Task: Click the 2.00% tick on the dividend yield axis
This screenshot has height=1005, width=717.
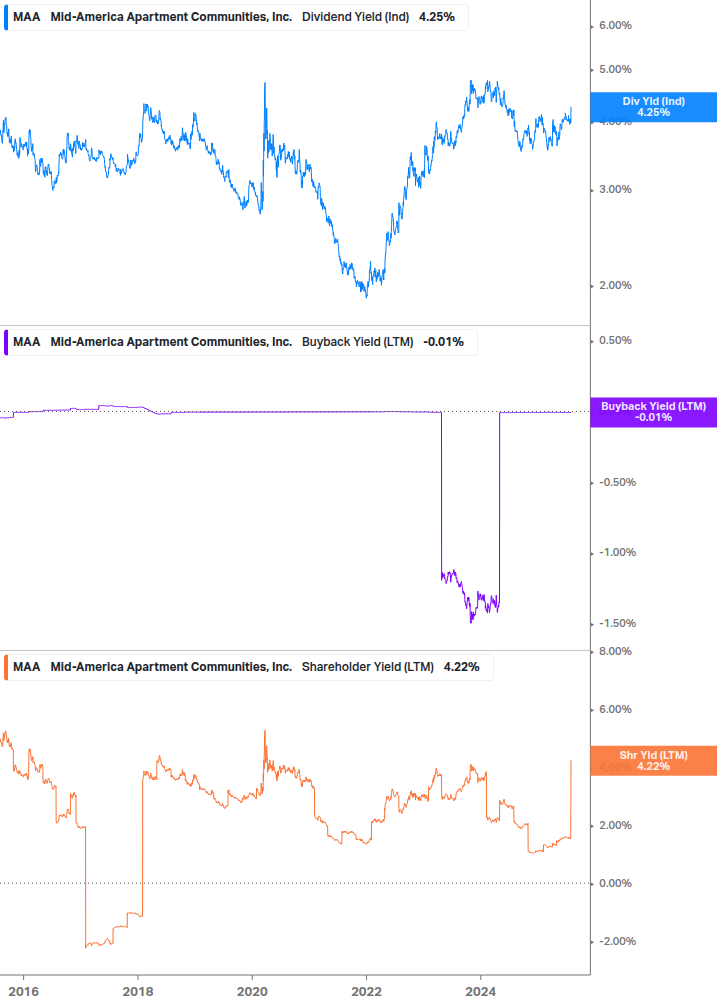Action: 615,285
